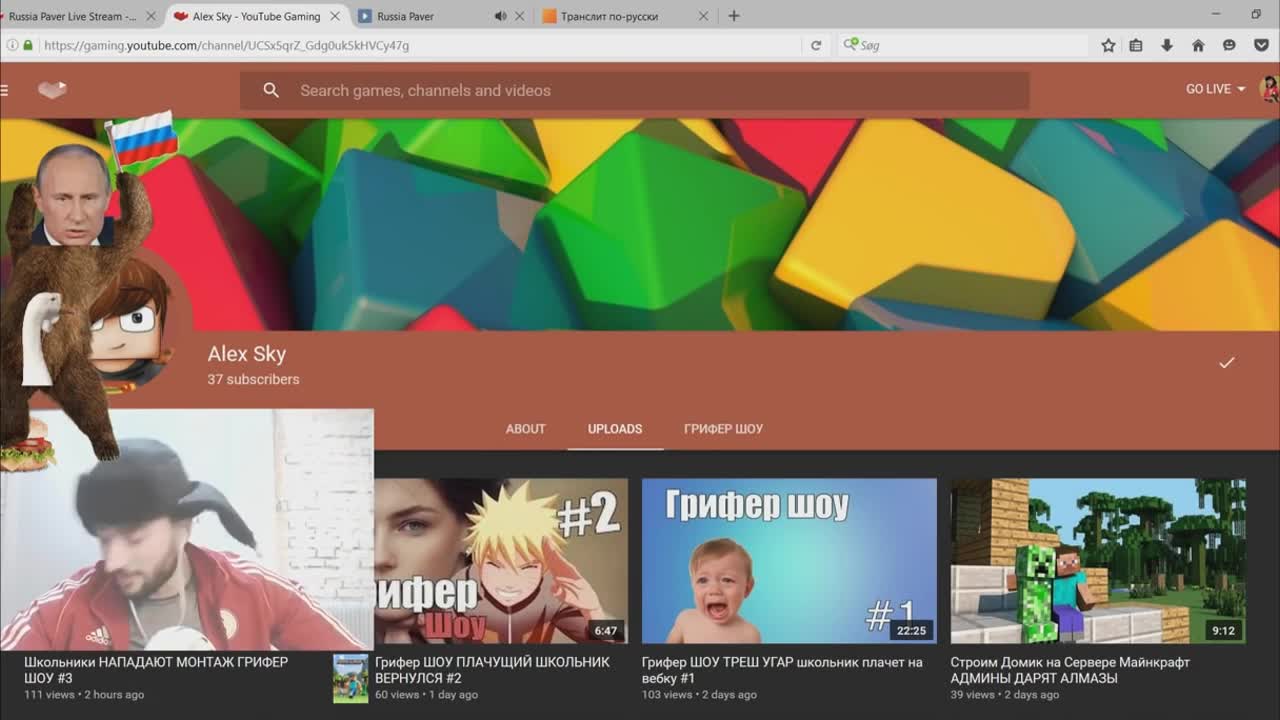Open video title 'Грифер ШОУ ПЛАЧУЩИЙ ШКОЛЬНИК ВЕРНУЛСЯ #2'
The width and height of the screenshot is (1280, 720).
[492, 670]
